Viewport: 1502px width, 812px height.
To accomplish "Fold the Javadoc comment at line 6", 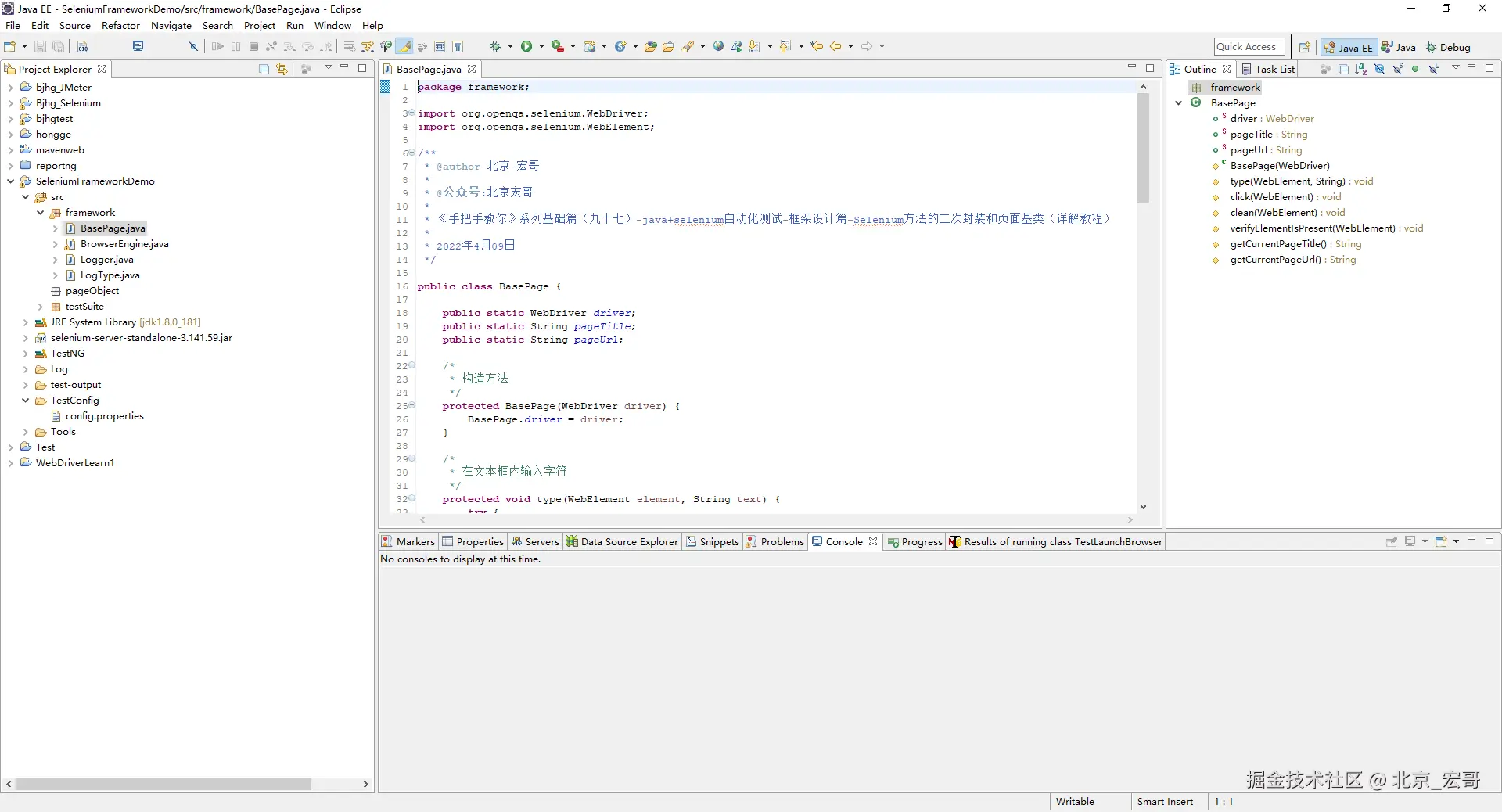I will point(412,153).
